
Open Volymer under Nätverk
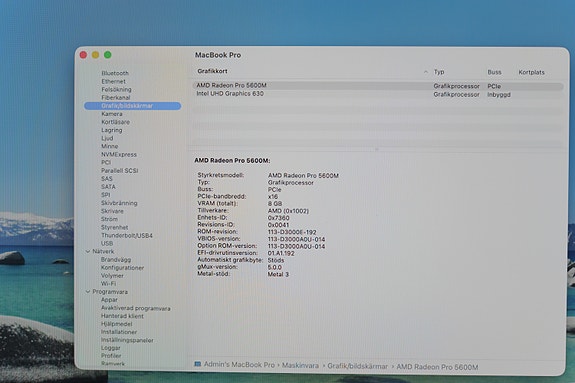[x=112, y=276]
